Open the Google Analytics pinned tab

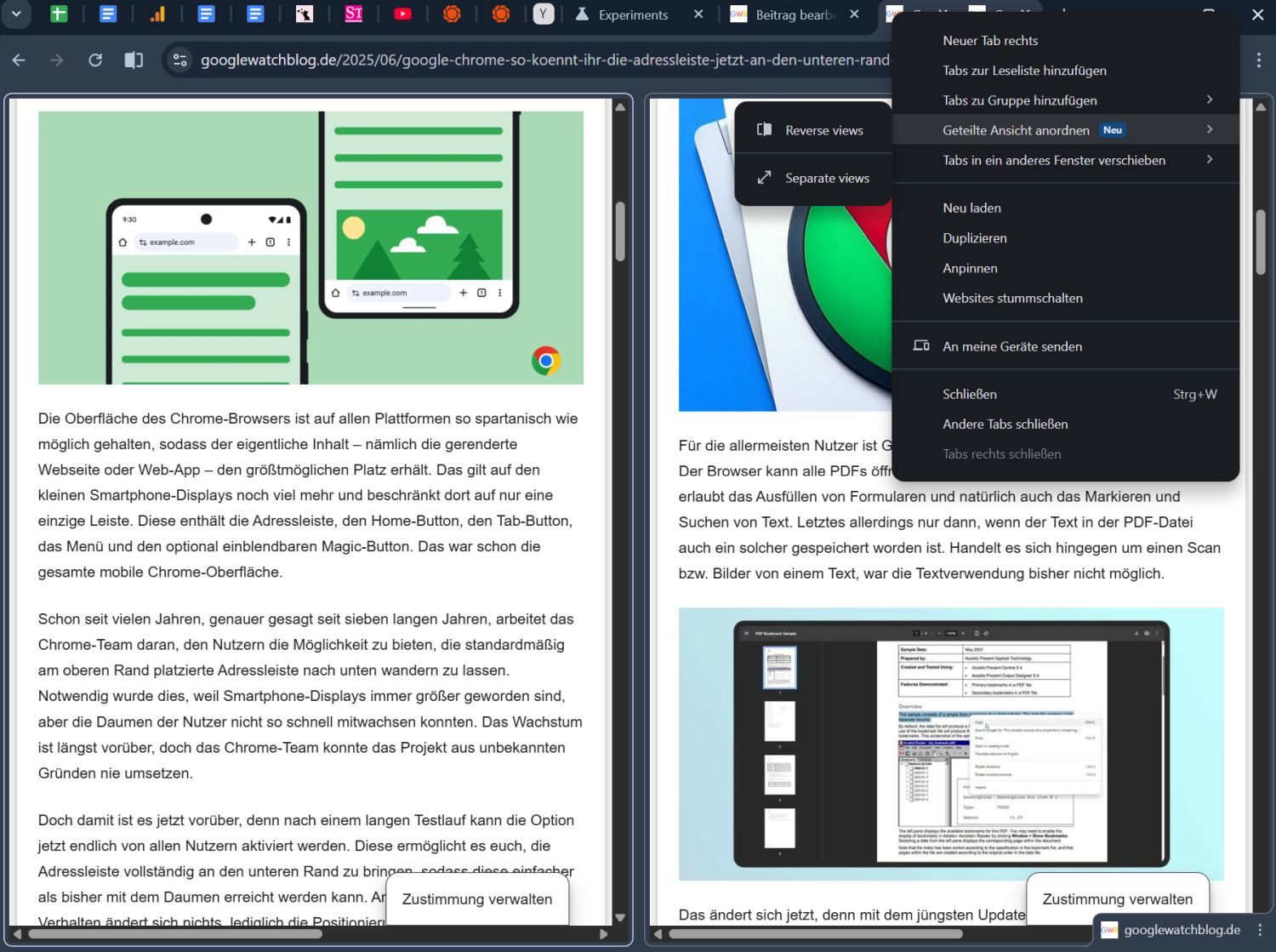pyautogui.click(x=157, y=14)
